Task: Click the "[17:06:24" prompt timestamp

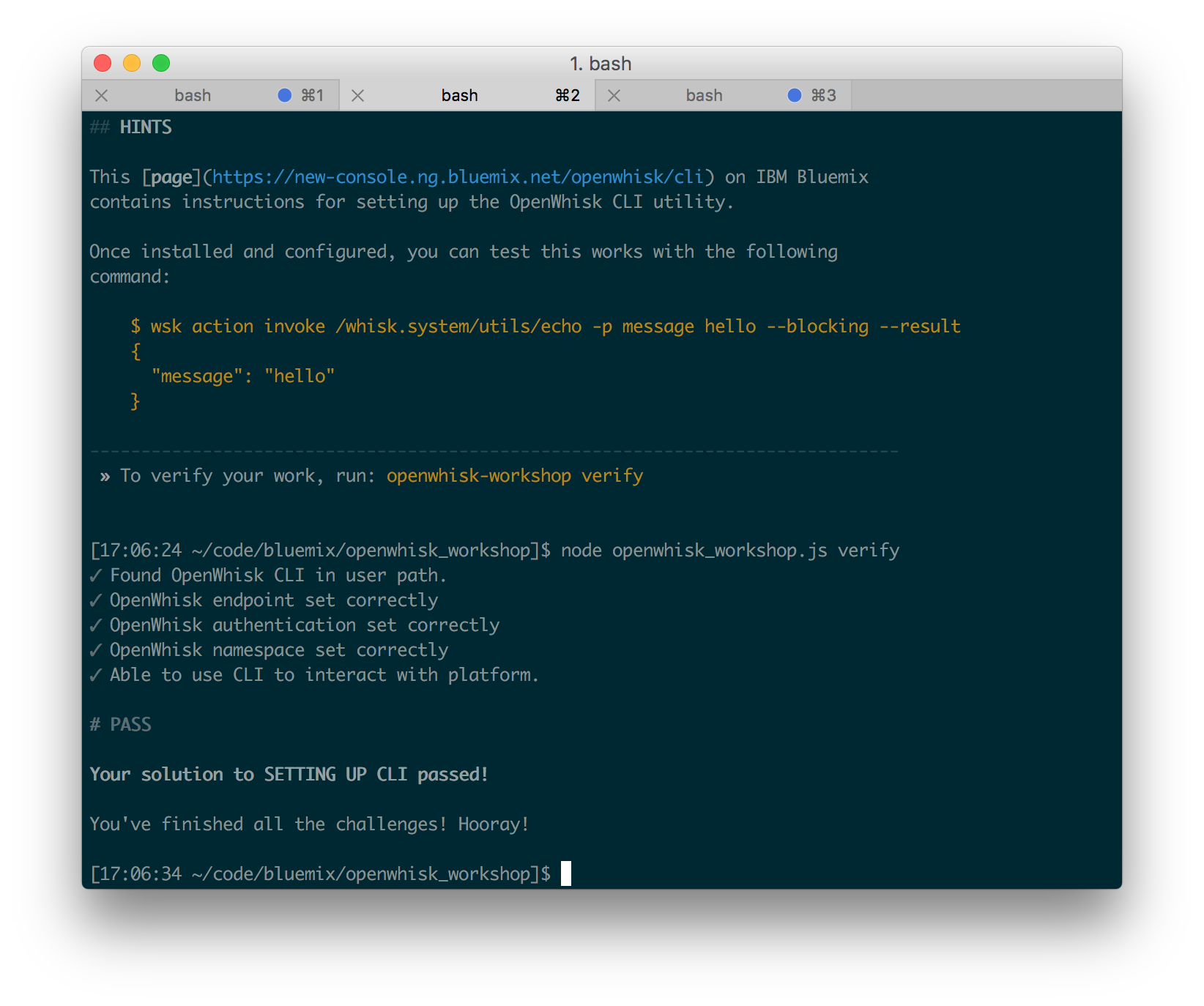Action: (135, 551)
